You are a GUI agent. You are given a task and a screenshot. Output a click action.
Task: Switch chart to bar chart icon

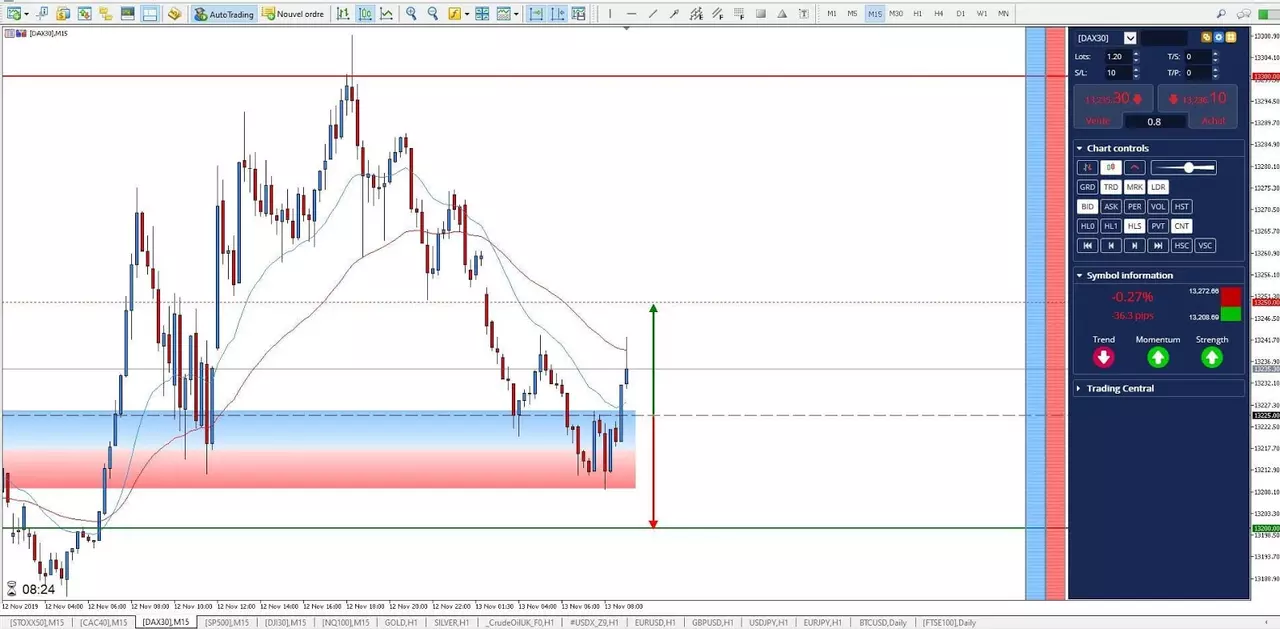tap(343, 14)
